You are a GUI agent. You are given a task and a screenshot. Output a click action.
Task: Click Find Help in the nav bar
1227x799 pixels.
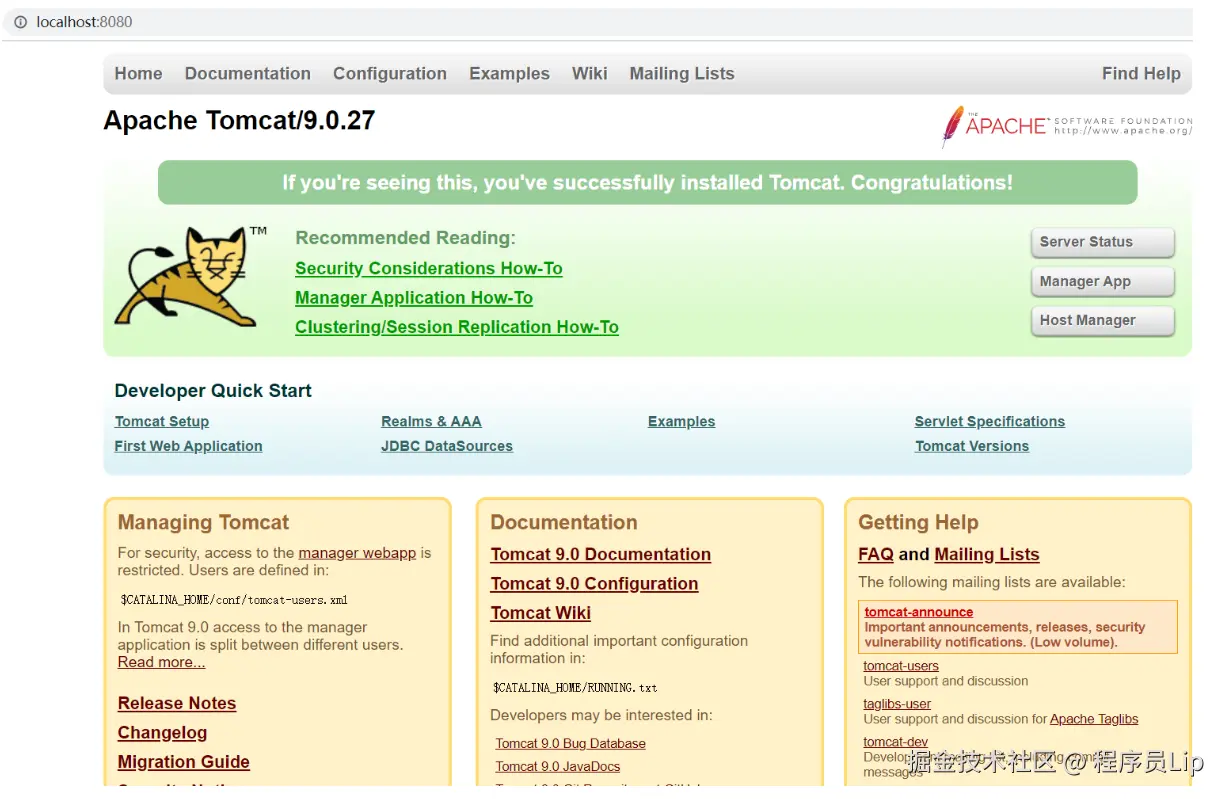pyautogui.click(x=1141, y=74)
